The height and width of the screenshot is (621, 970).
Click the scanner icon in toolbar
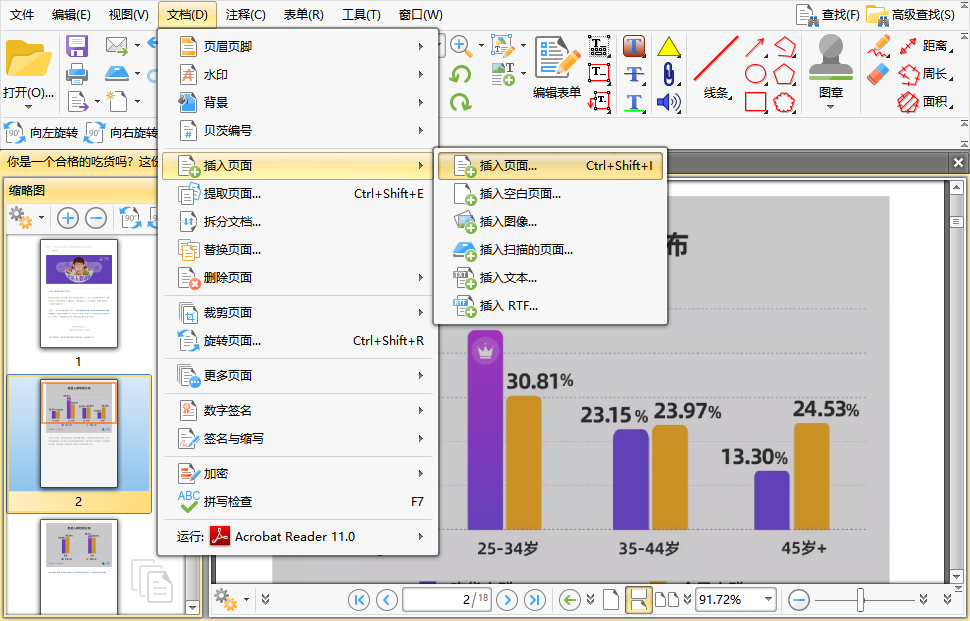(116, 74)
